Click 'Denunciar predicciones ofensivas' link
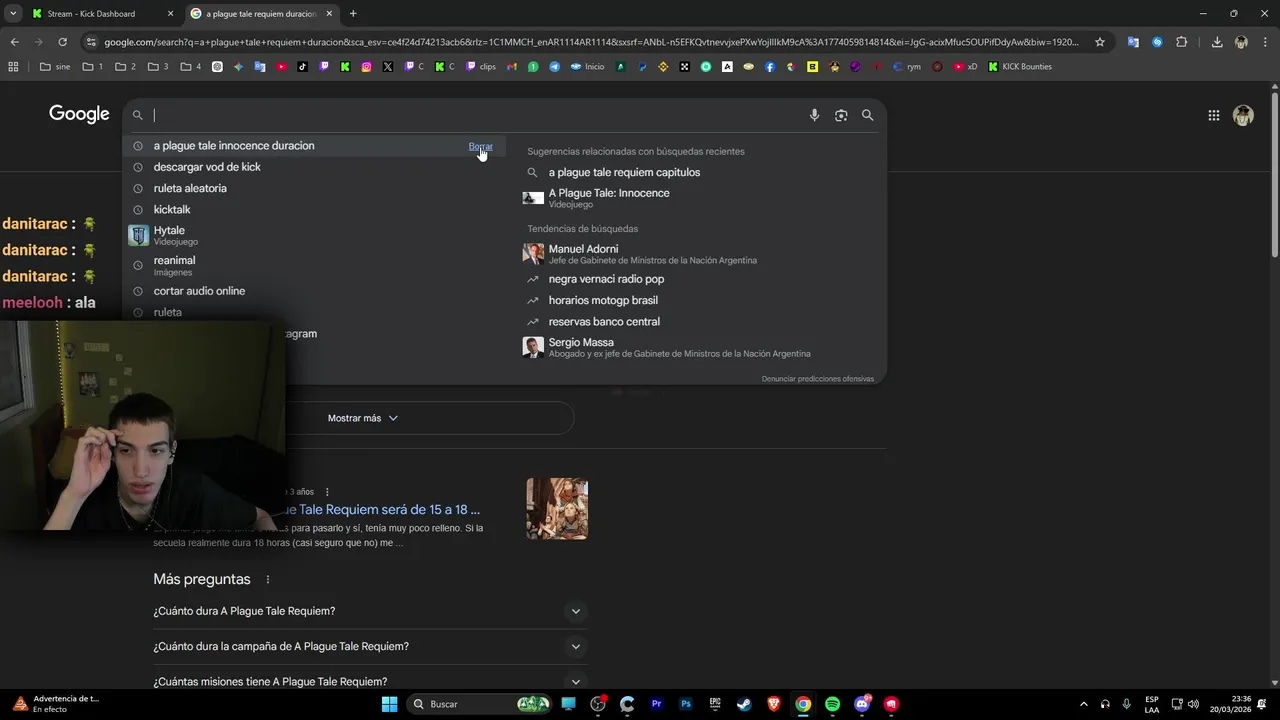 [817, 379]
